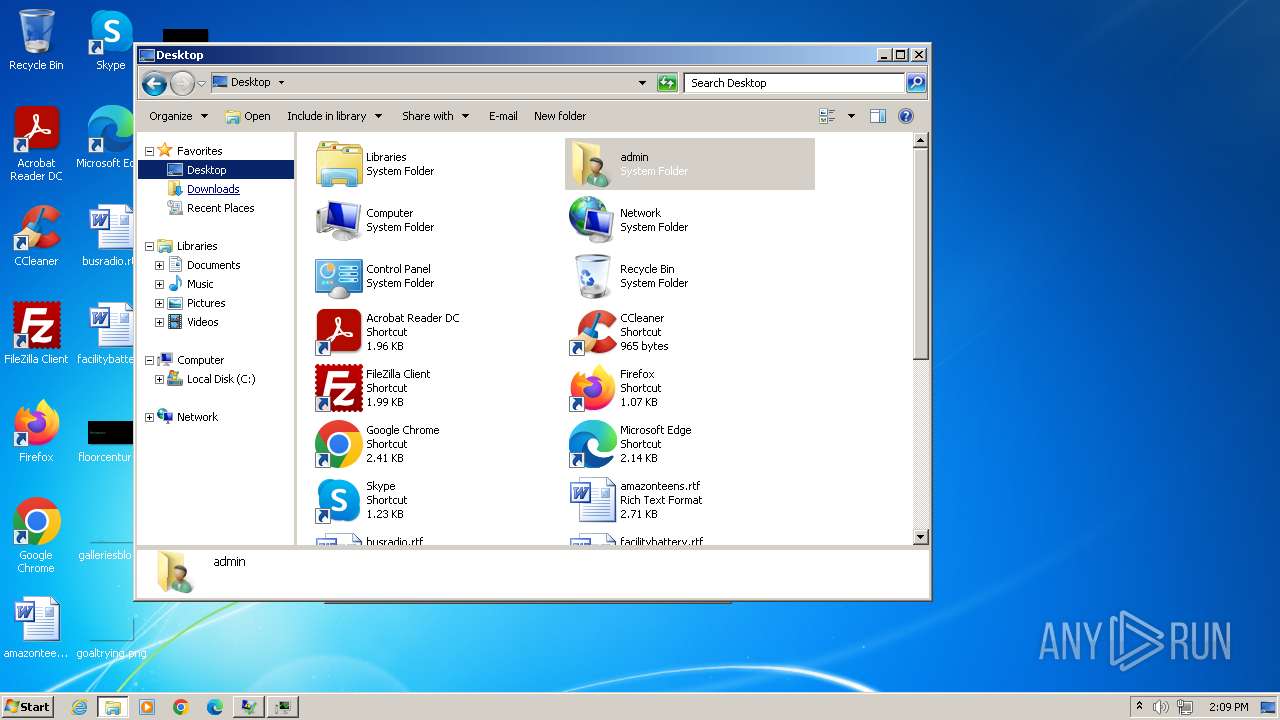Expand the Music library node
1280x720 pixels.
coord(159,284)
